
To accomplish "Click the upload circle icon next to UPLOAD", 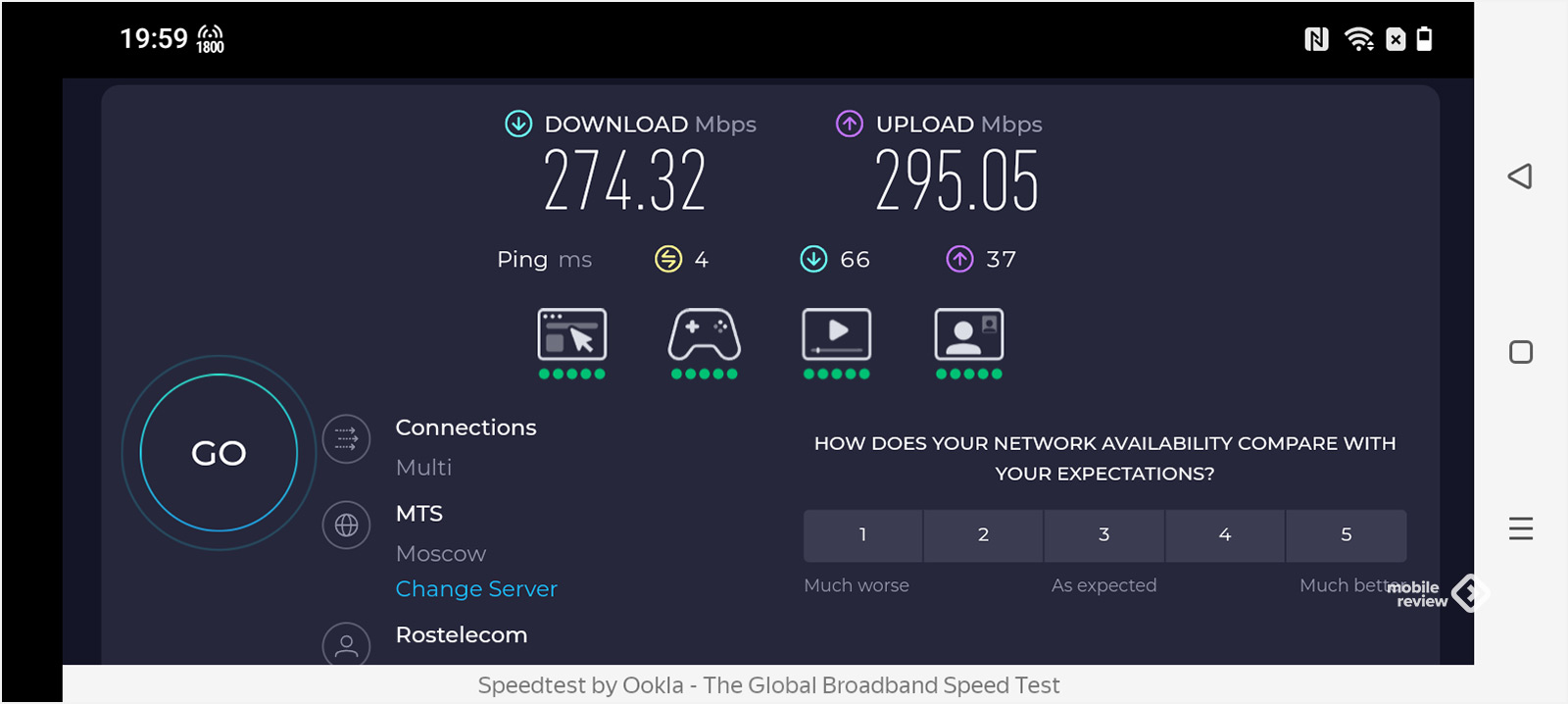I will [850, 124].
